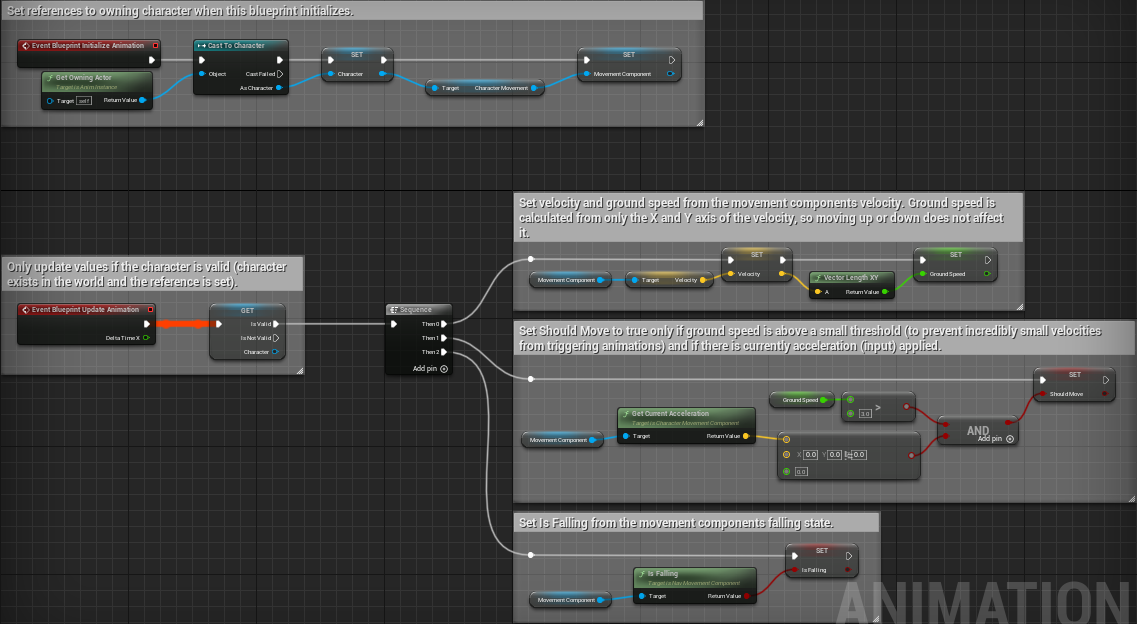Click exec output pin of SET Is Falling
Image resolution: width=1137 pixels, height=624 pixels.
click(x=849, y=556)
